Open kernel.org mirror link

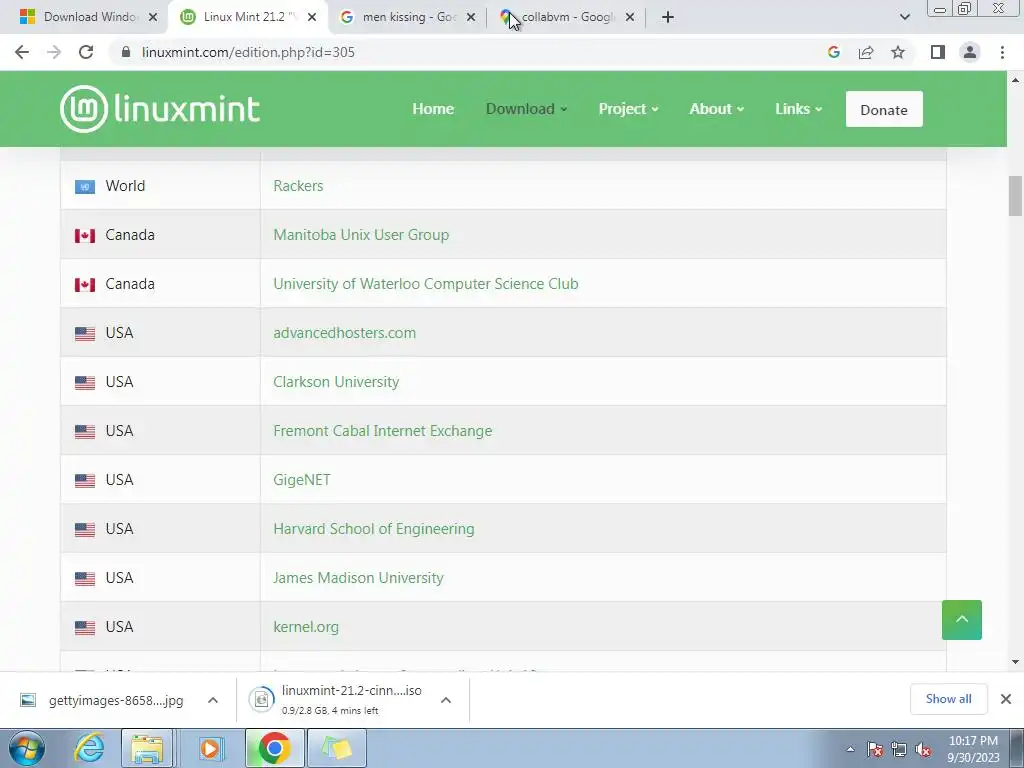pyautogui.click(x=306, y=626)
